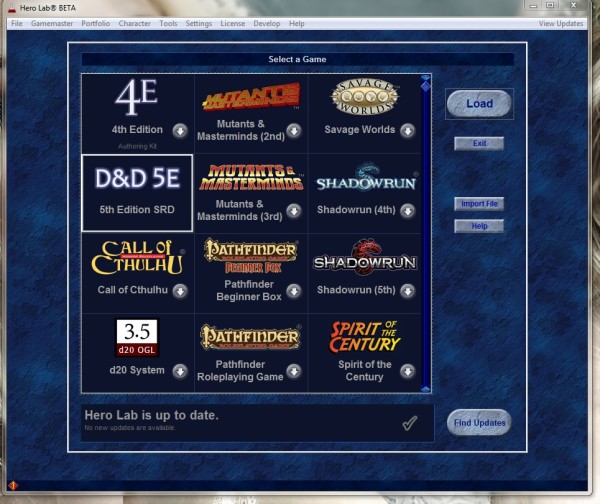Open the Tools menu
The height and width of the screenshot is (504, 600).
click(x=168, y=24)
